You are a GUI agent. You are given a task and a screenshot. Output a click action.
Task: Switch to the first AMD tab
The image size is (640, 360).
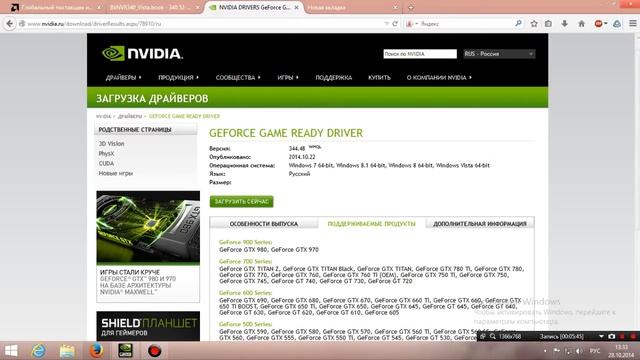point(55,7)
